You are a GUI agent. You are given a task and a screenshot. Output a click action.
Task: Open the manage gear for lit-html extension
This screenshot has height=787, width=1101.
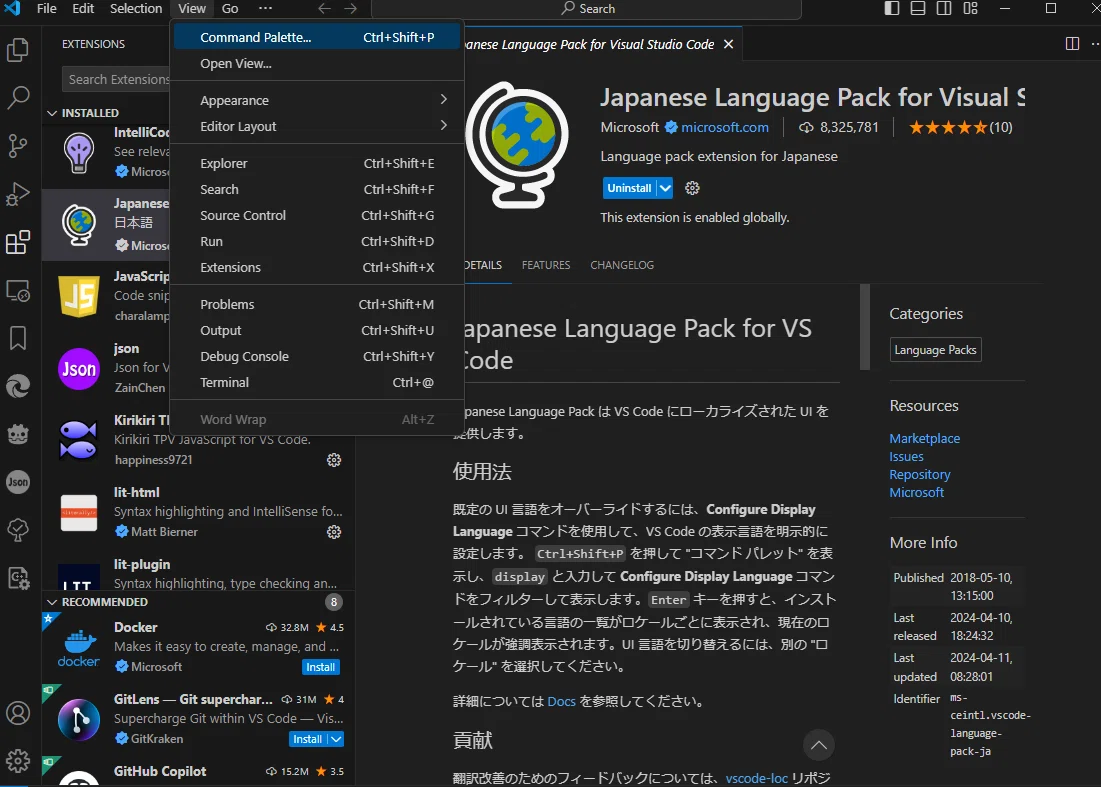[x=334, y=532]
